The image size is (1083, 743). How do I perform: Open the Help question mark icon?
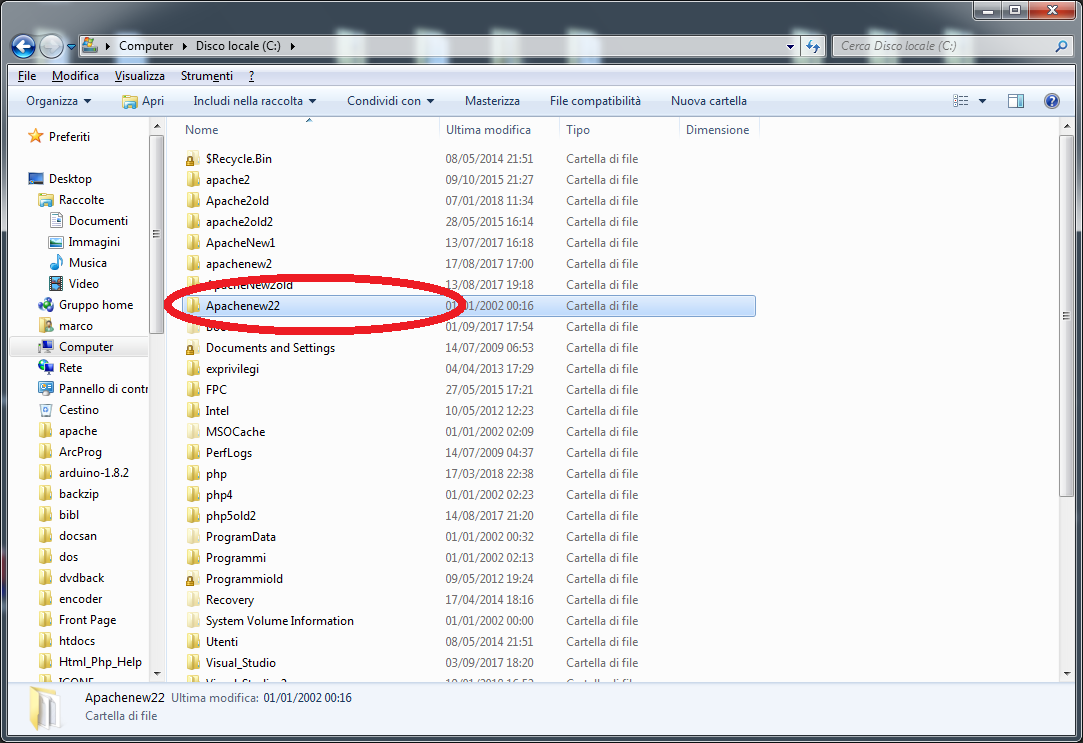click(1051, 101)
